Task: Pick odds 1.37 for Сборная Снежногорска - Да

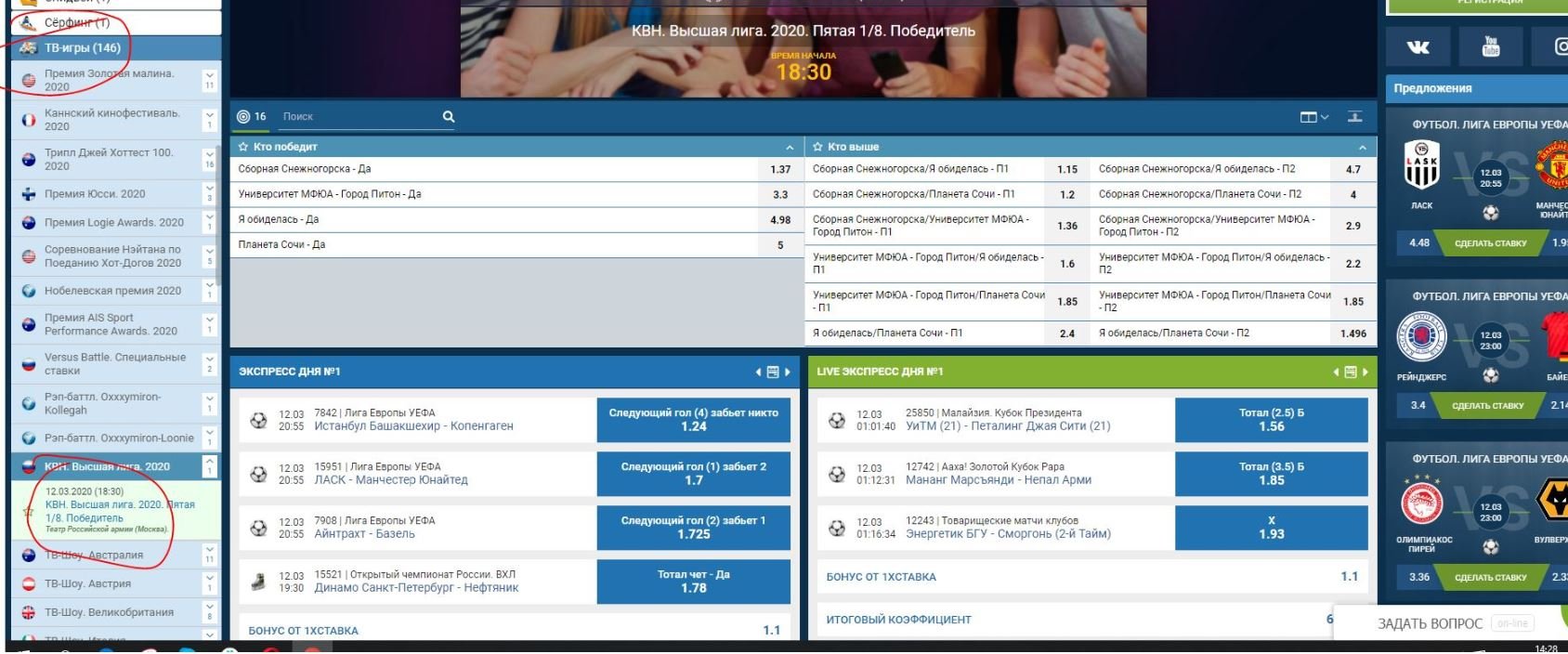Action: [780, 170]
